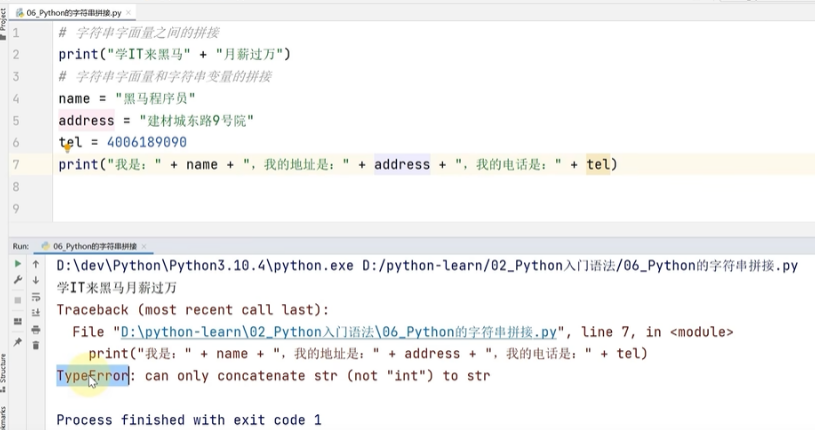Click gutter line number 1
The width and height of the screenshot is (815, 430).
tap(16, 33)
